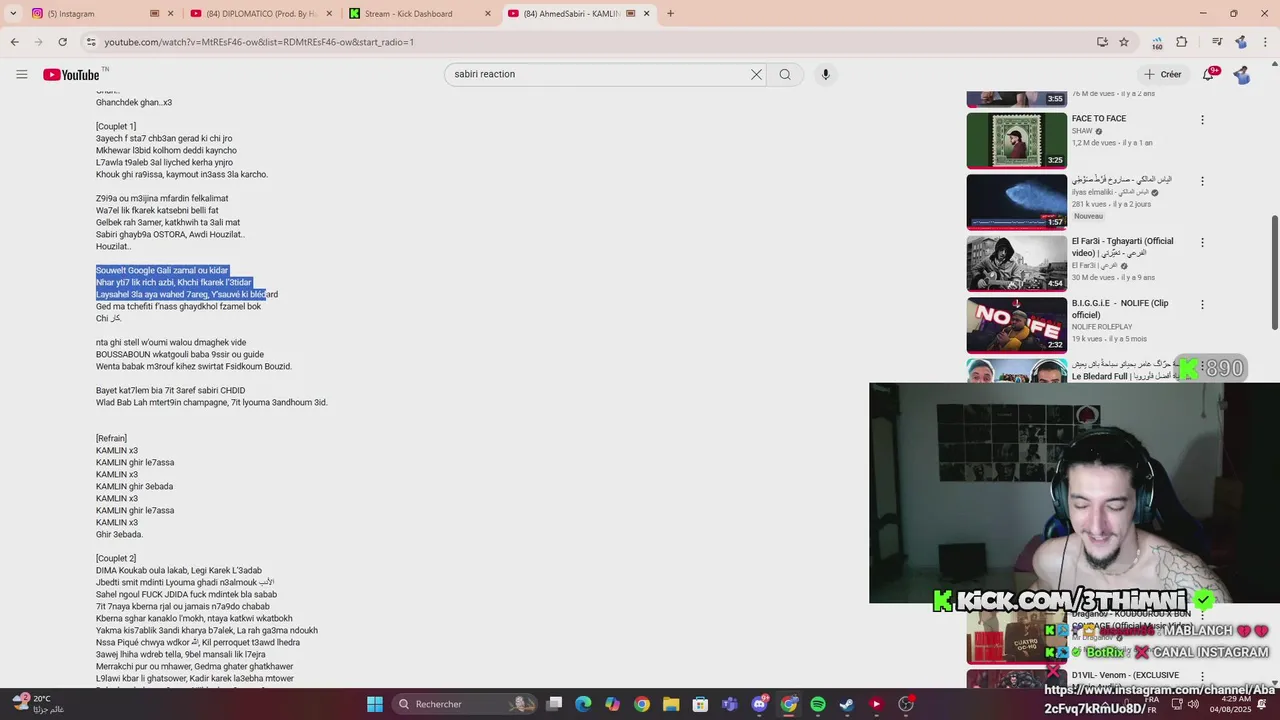Click the magnifier search button
Viewport: 1280px width, 720px height.
(x=785, y=74)
